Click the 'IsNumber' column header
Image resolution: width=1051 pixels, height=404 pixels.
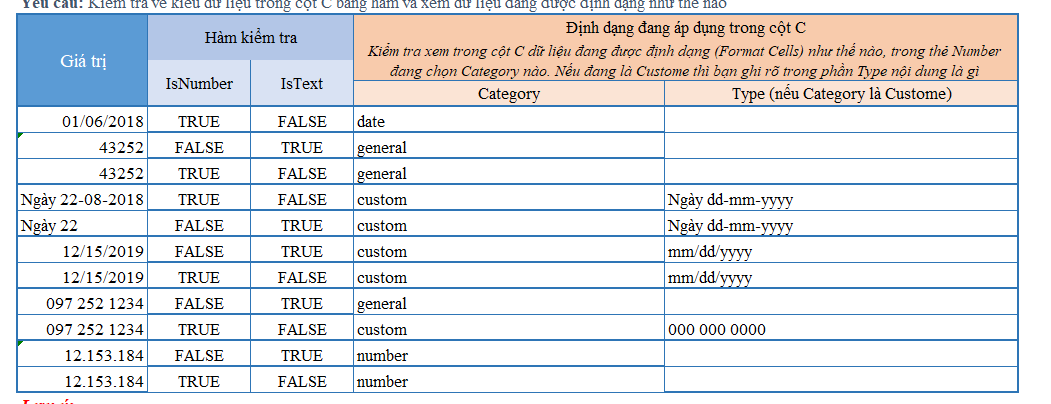[x=199, y=83]
